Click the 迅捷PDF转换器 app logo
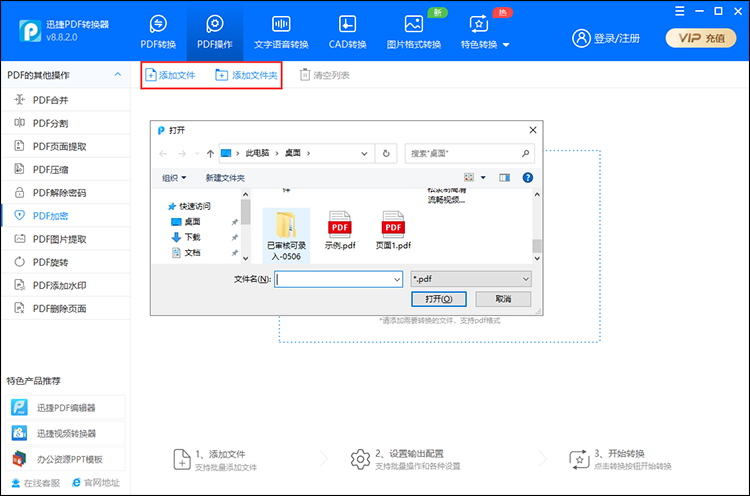Screen dimensions: 750x496 pyautogui.click(x=30, y=31)
